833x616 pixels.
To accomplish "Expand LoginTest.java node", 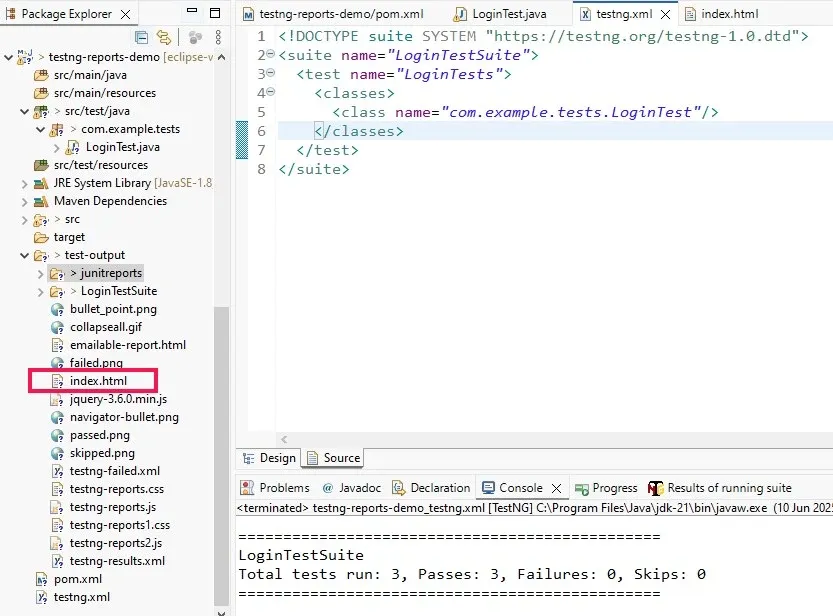I will click(x=56, y=148).
